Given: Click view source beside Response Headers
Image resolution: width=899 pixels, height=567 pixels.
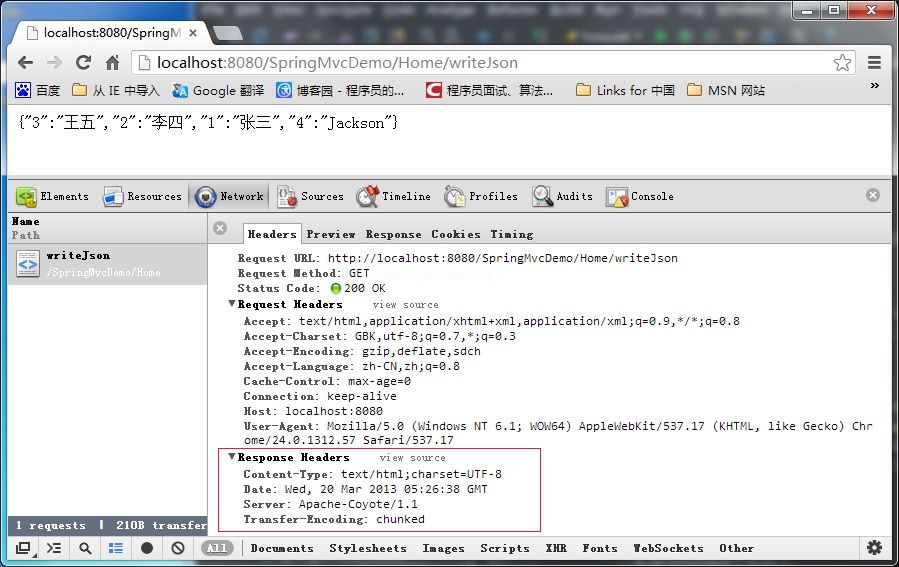Looking at the screenshot, I should (x=412, y=458).
